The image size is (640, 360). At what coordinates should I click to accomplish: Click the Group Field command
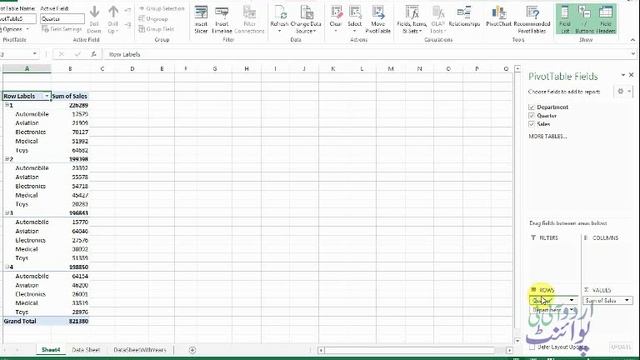click(x=157, y=29)
